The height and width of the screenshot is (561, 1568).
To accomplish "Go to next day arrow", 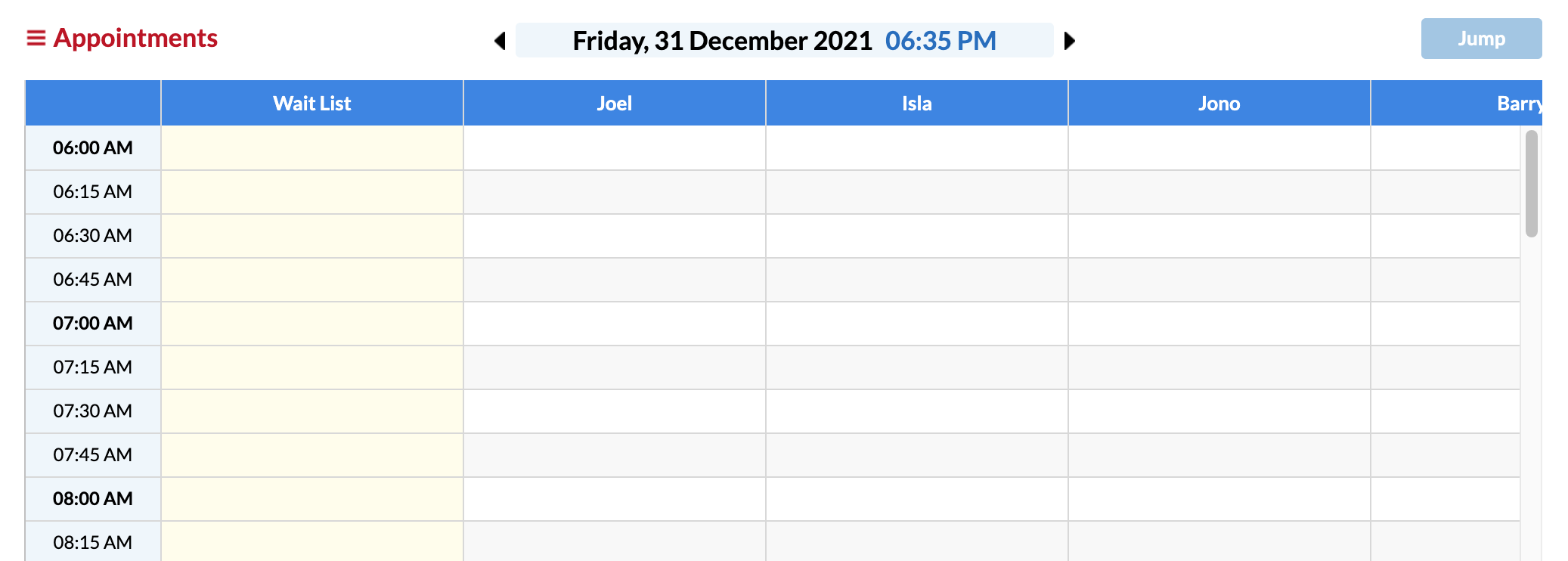I will (x=1069, y=41).
